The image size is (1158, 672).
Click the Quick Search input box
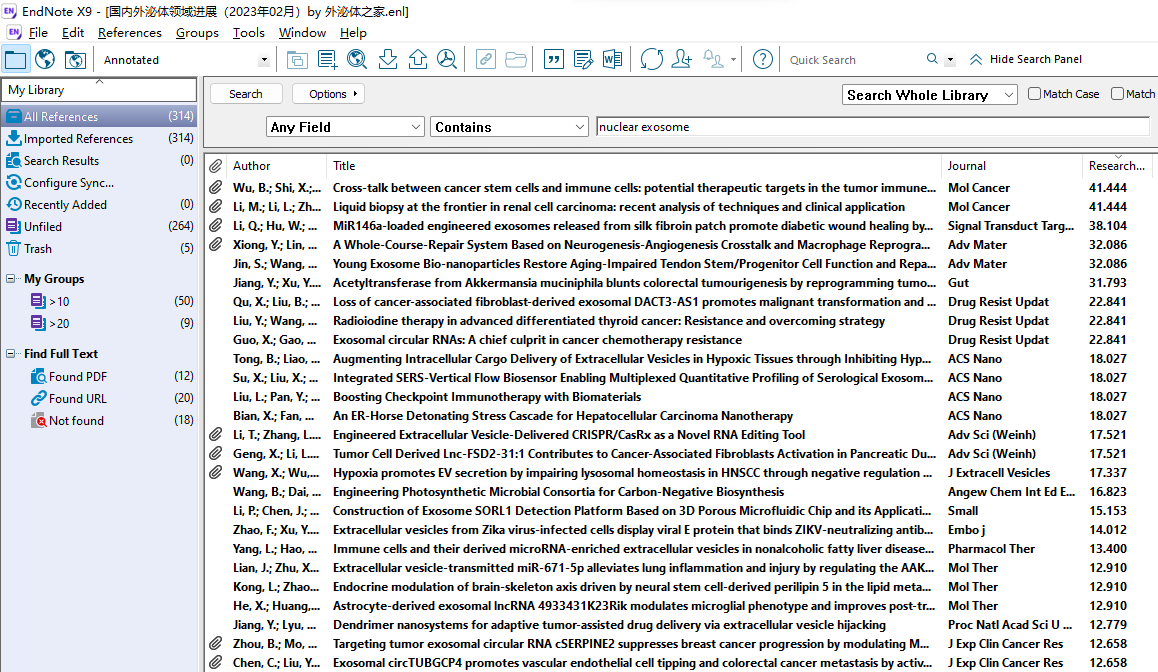853,60
